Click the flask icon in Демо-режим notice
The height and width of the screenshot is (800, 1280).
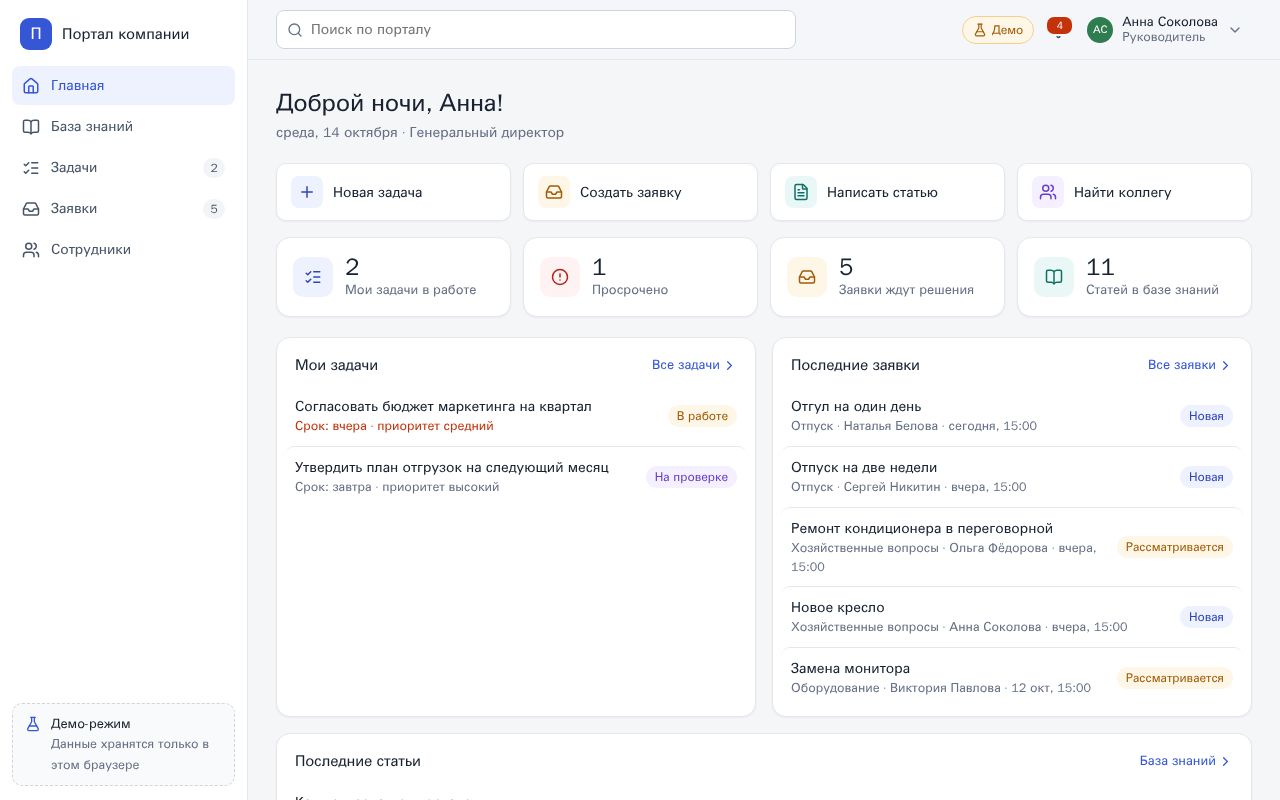[33, 724]
